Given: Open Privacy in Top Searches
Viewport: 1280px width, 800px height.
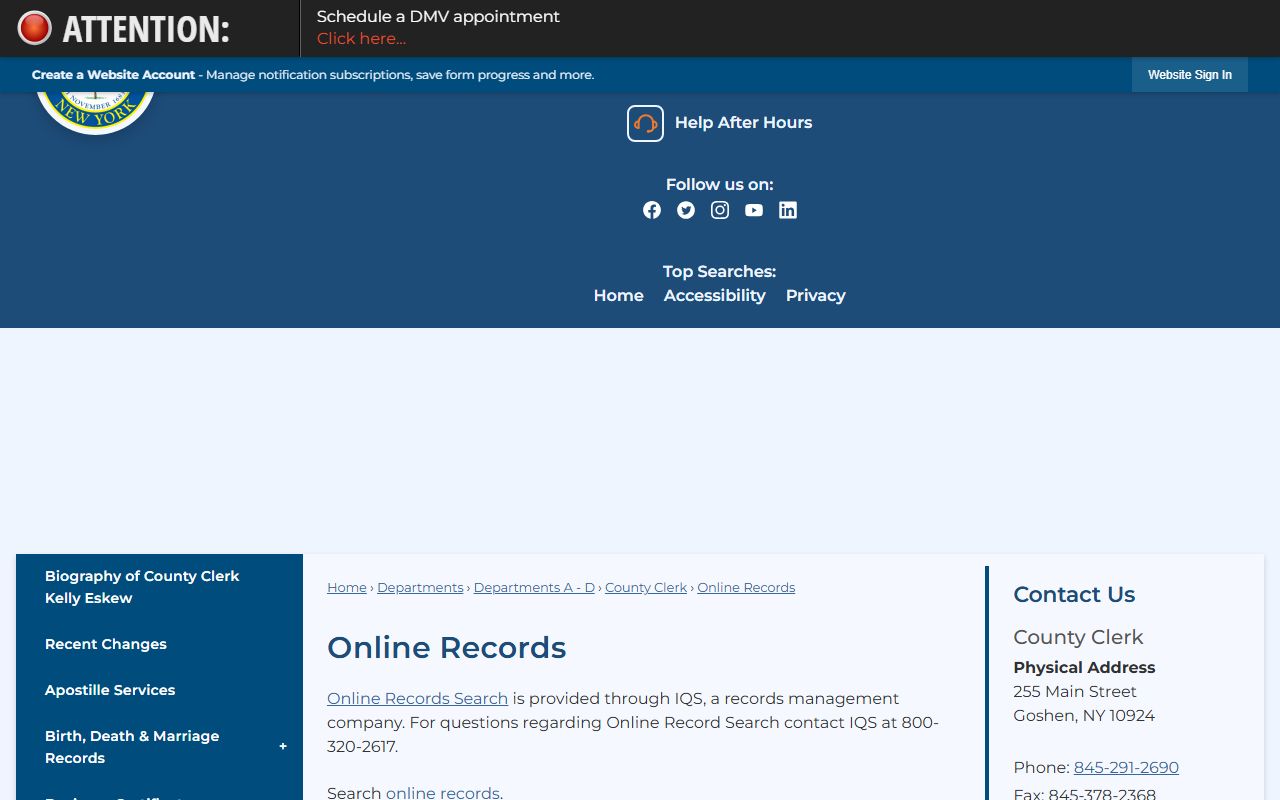Looking at the screenshot, I should [816, 296].
